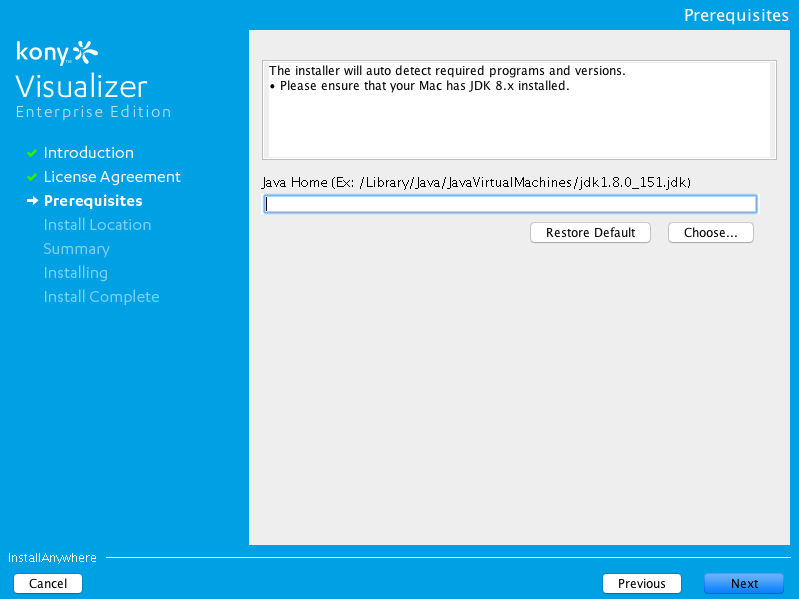Click the Visualizer product title

82,87
